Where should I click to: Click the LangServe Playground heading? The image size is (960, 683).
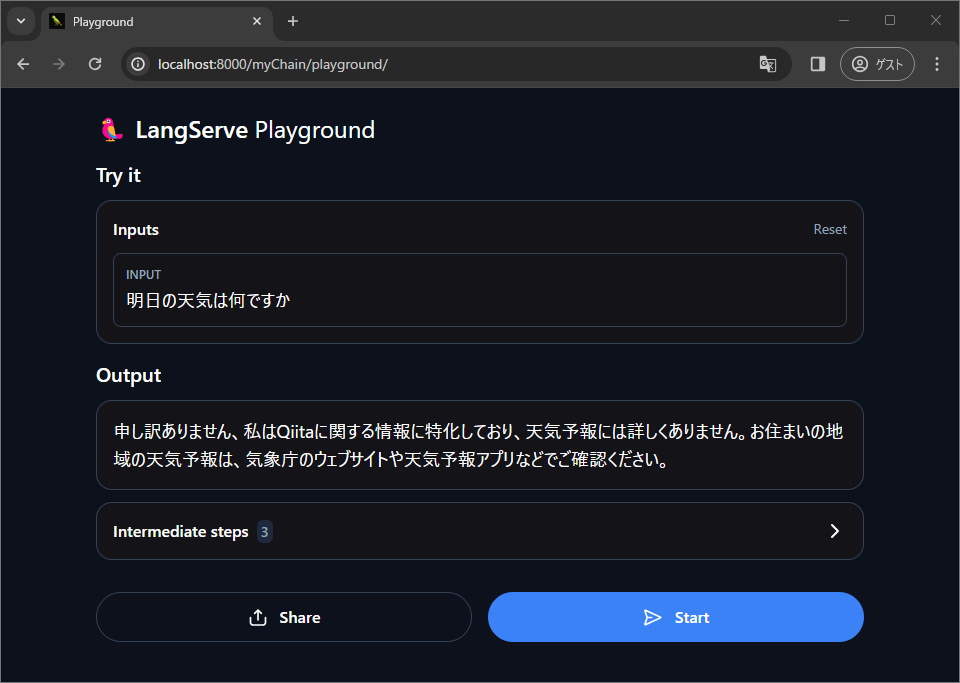[255, 130]
